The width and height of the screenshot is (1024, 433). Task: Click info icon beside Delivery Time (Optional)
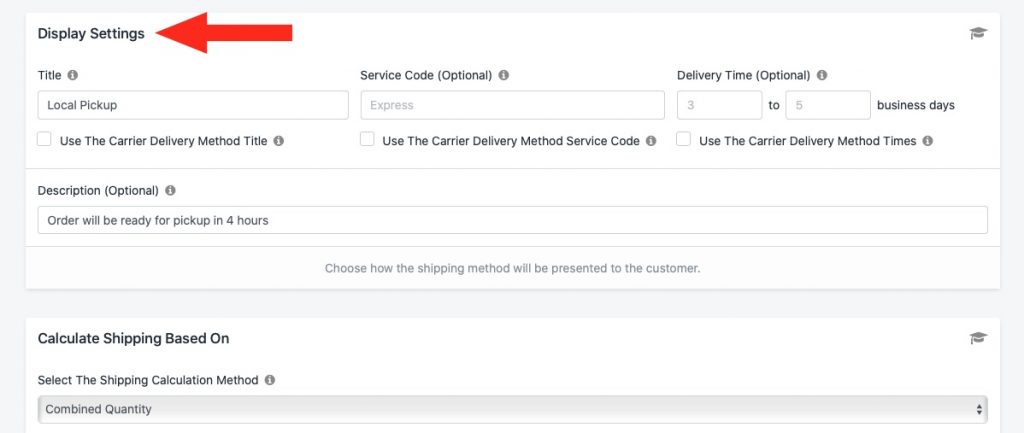tap(822, 75)
